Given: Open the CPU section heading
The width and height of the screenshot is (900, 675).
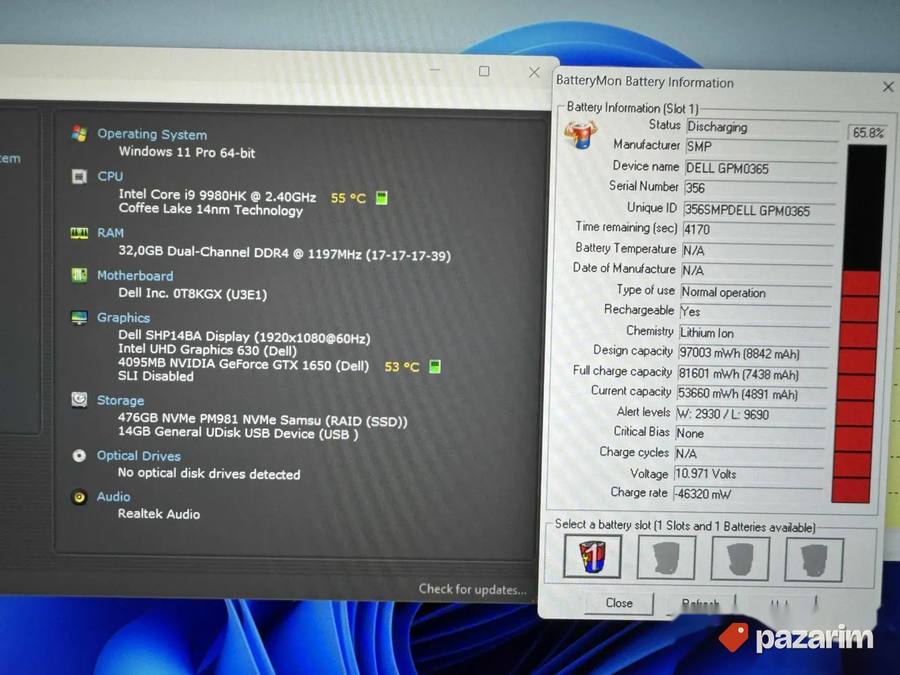Looking at the screenshot, I should [x=110, y=176].
